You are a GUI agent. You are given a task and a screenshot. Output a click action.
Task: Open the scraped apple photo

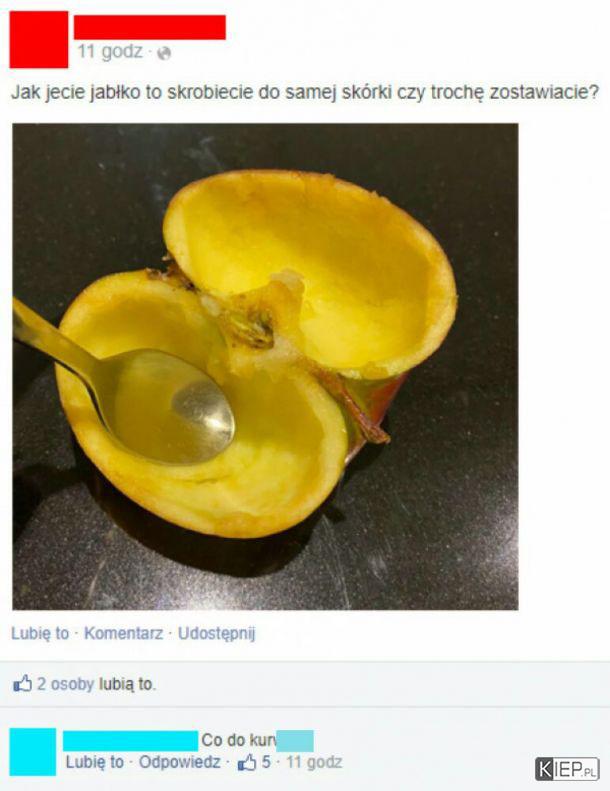click(265, 367)
